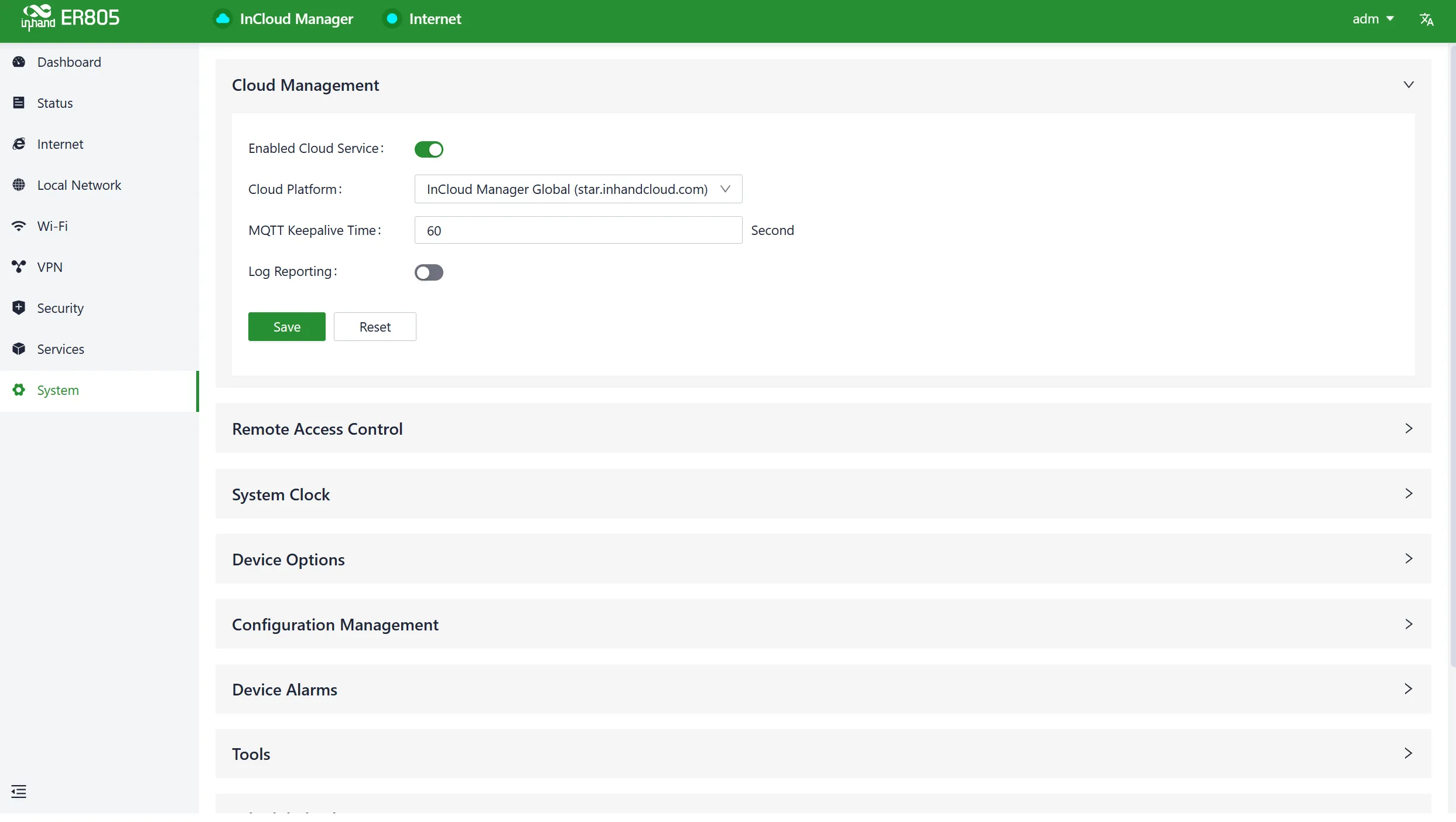Click the Local Network globe icon

(x=19, y=185)
